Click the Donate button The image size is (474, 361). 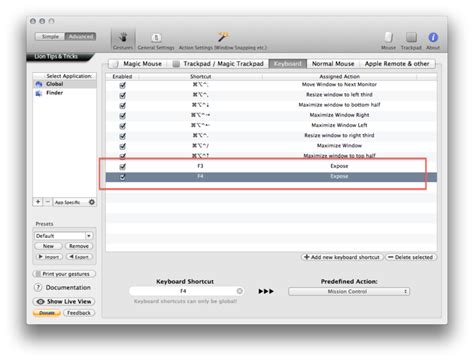point(47,313)
